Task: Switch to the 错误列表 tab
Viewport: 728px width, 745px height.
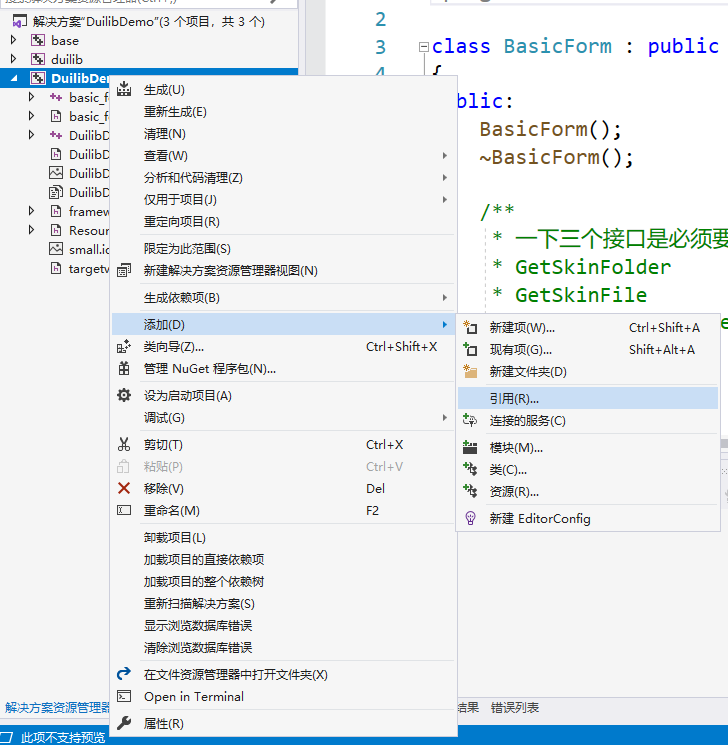Action: pyautogui.click(x=515, y=707)
